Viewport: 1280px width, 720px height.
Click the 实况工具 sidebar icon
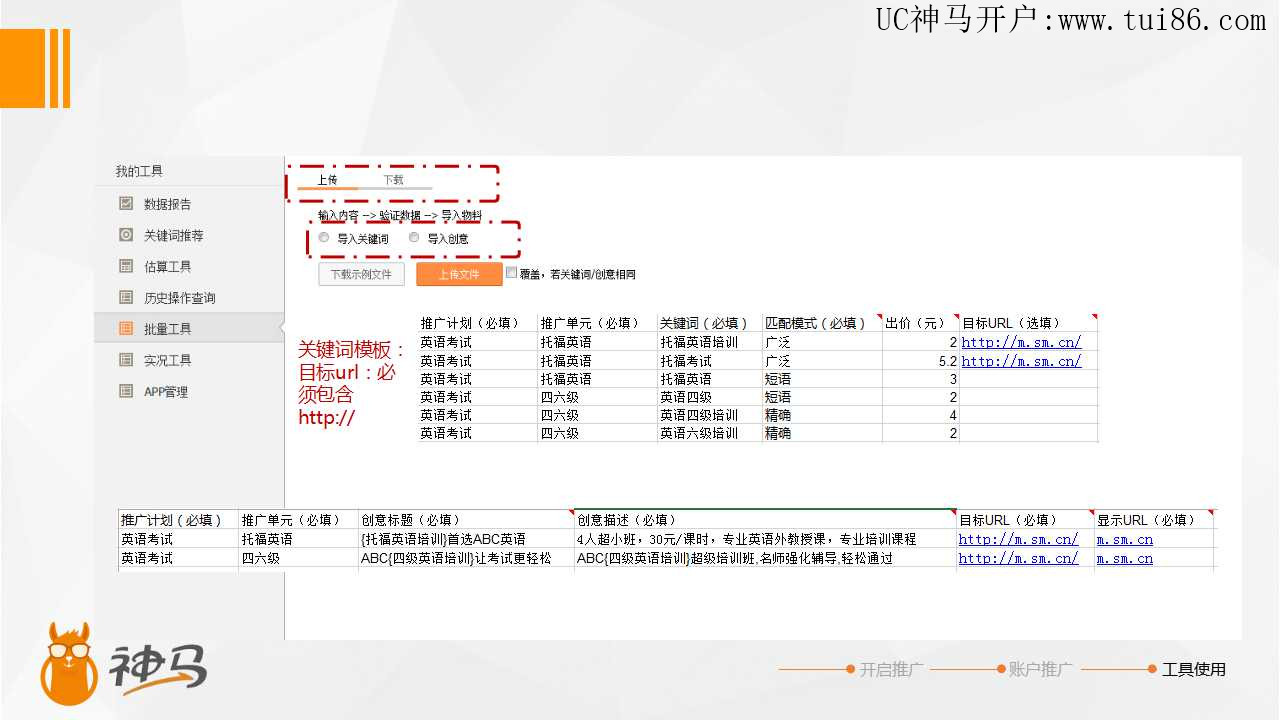coord(126,360)
